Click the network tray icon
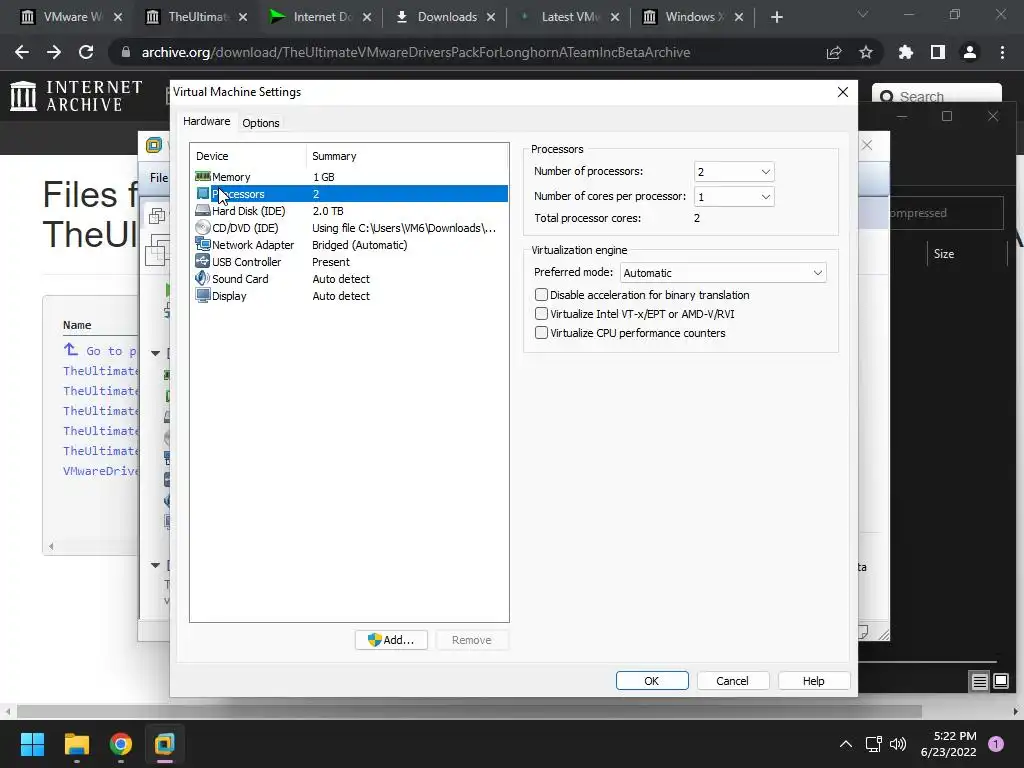Viewport: 1024px width, 768px height. [873, 744]
